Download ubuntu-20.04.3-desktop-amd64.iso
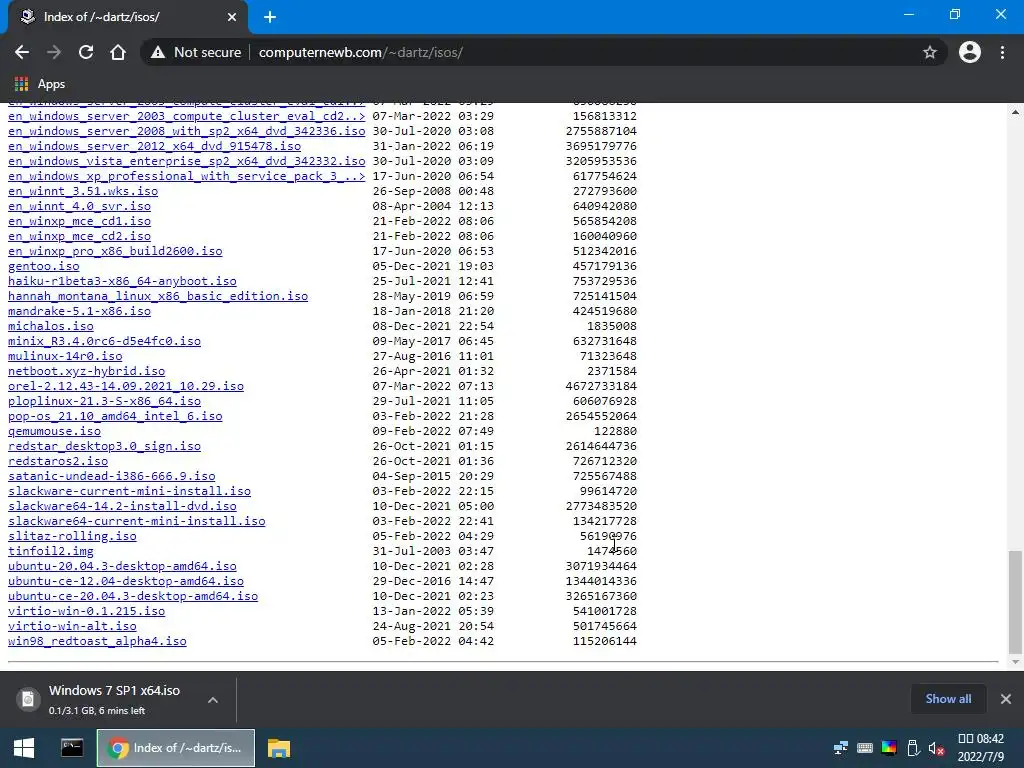Viewport: 1024px width, 768px height. [122, 566]
